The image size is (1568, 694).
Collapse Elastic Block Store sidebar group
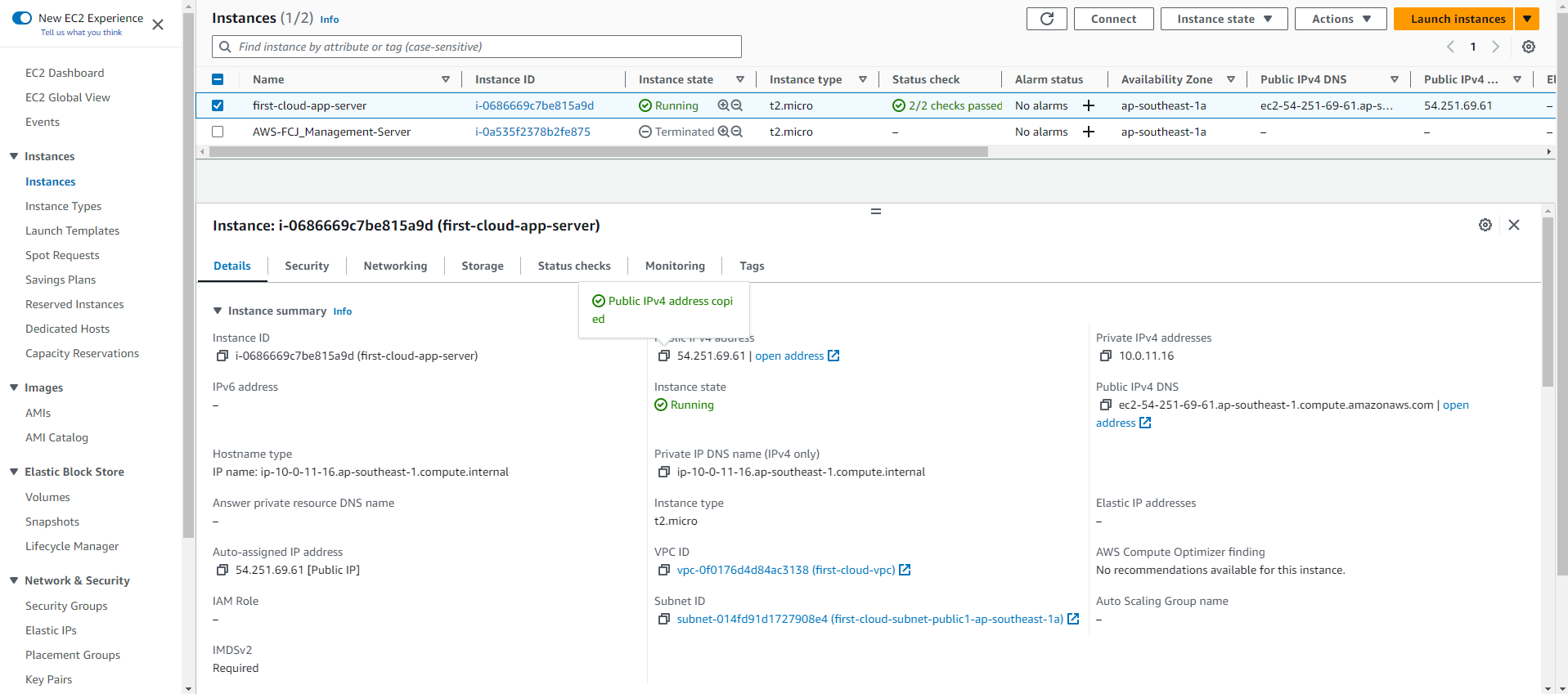click(14, 472)
